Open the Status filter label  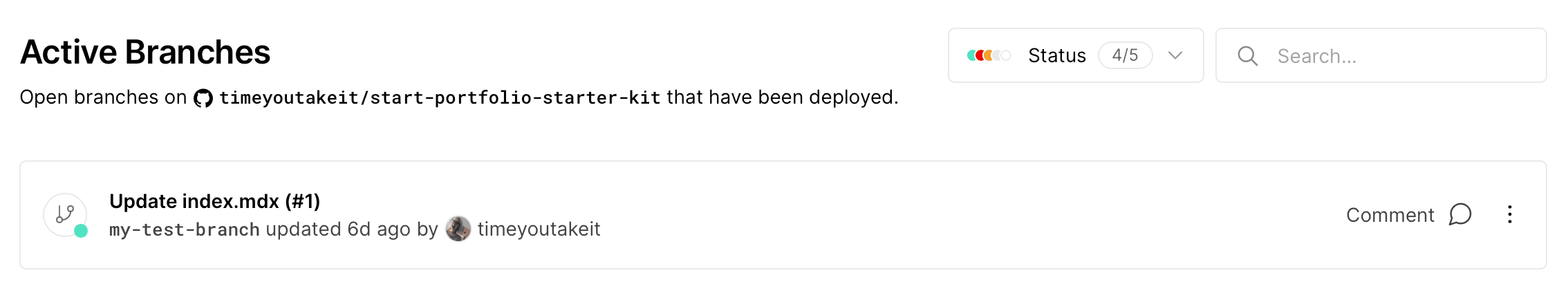coord(1056,55)
